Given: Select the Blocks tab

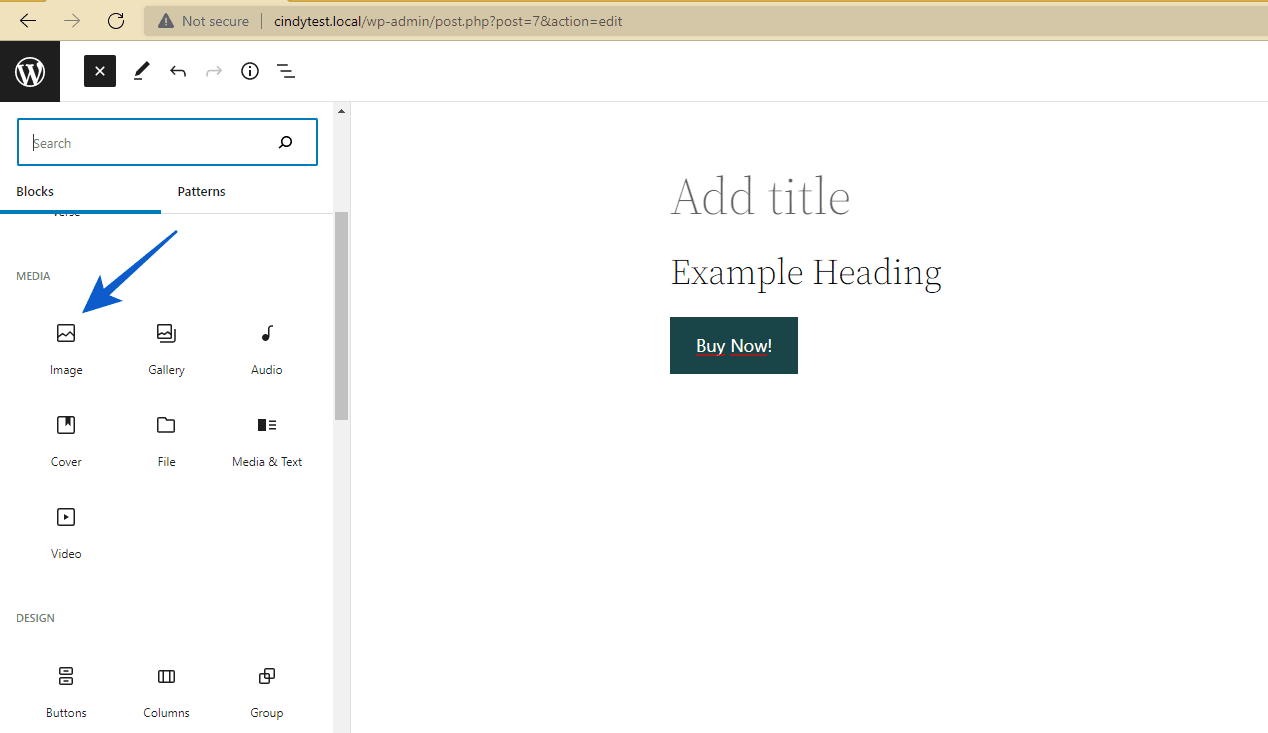Looking at the screenshot, I should (x=35, y=191).
